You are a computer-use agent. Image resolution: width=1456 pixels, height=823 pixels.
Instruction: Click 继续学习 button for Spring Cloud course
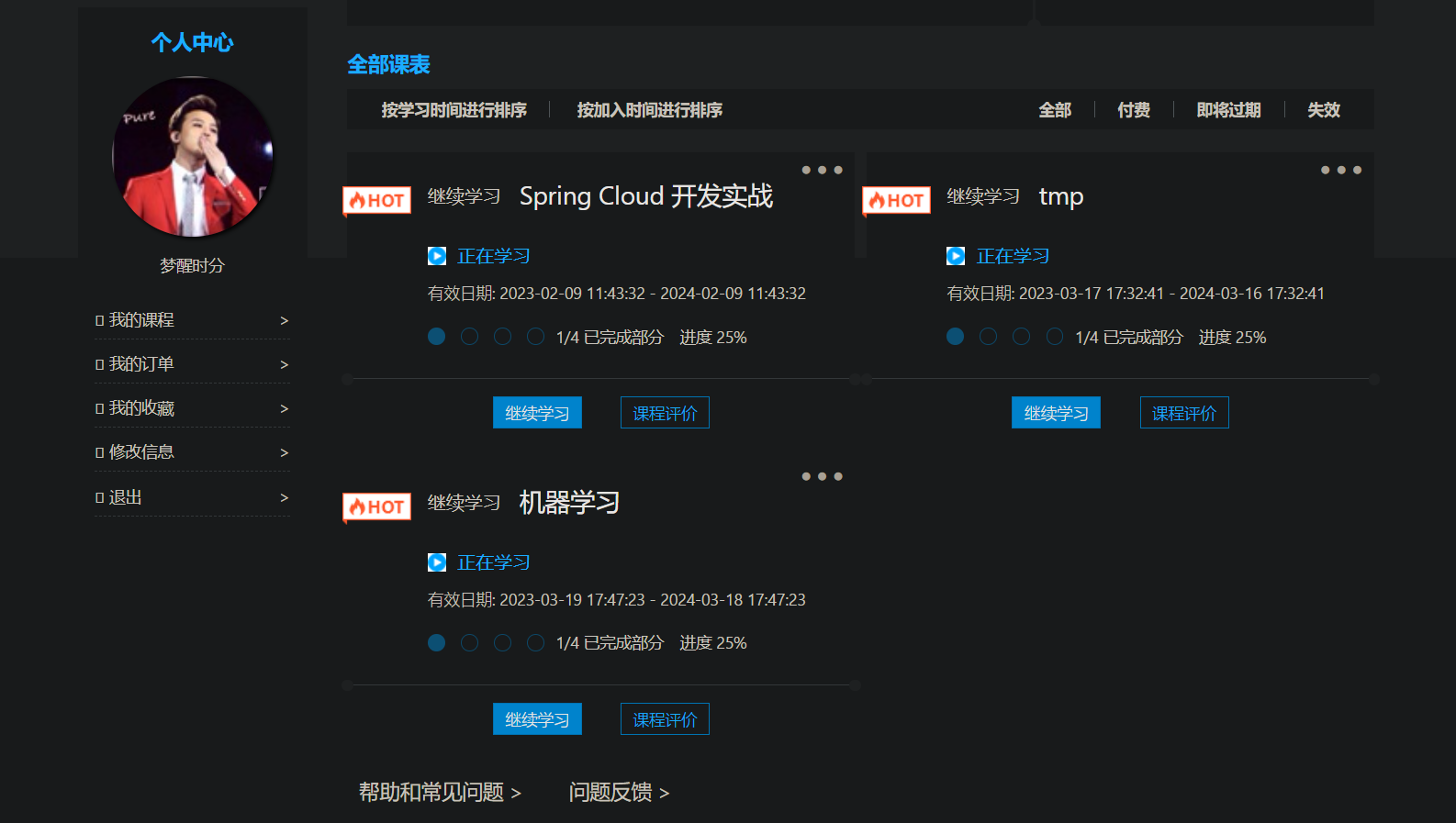click(x=537, y=413)
